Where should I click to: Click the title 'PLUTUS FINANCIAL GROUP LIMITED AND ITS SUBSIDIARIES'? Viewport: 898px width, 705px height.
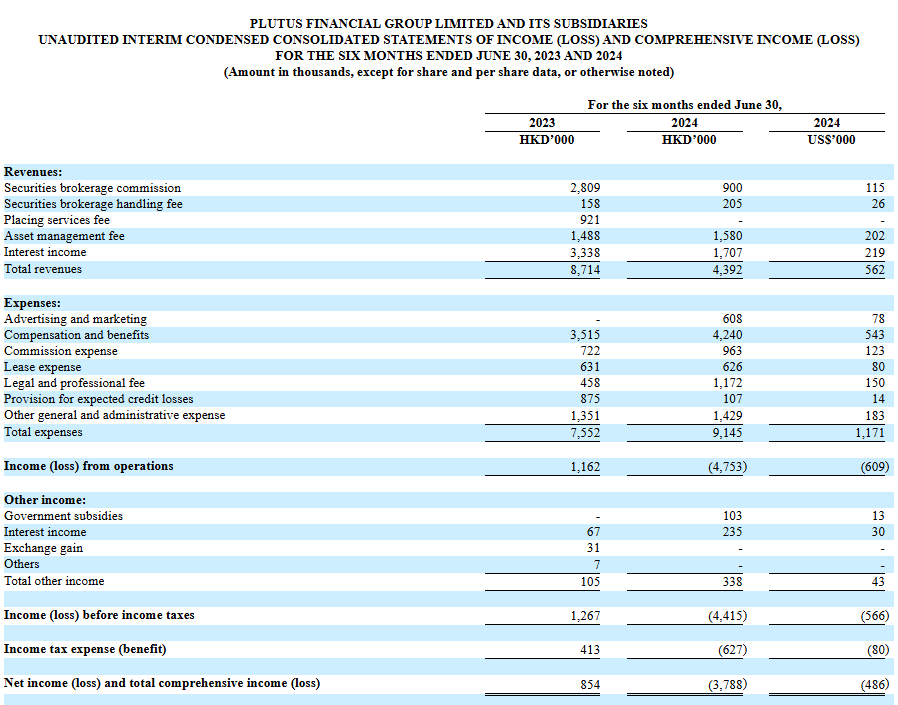(x=448, y=23)
